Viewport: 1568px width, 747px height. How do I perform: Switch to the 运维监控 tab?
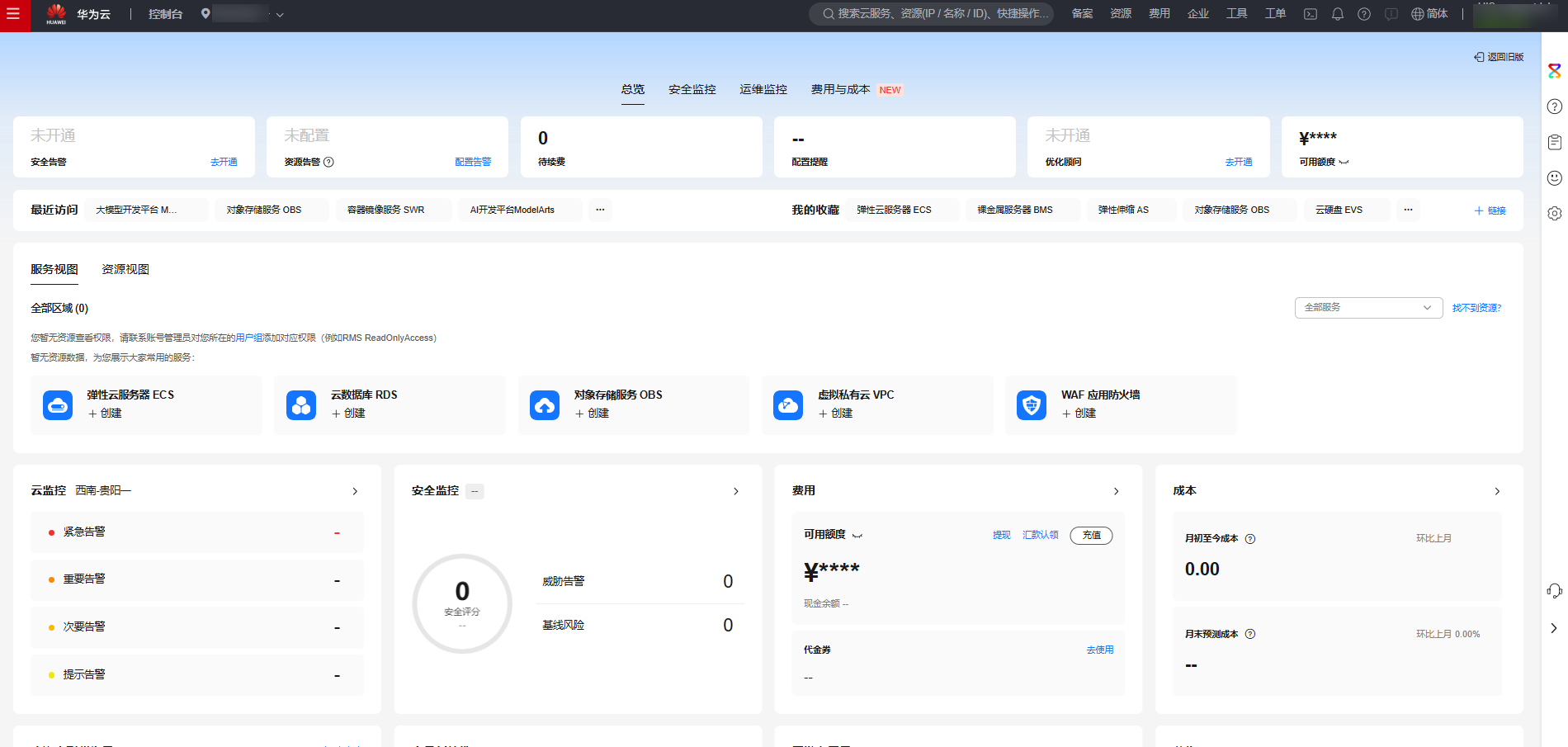click(x=763, y=89)
